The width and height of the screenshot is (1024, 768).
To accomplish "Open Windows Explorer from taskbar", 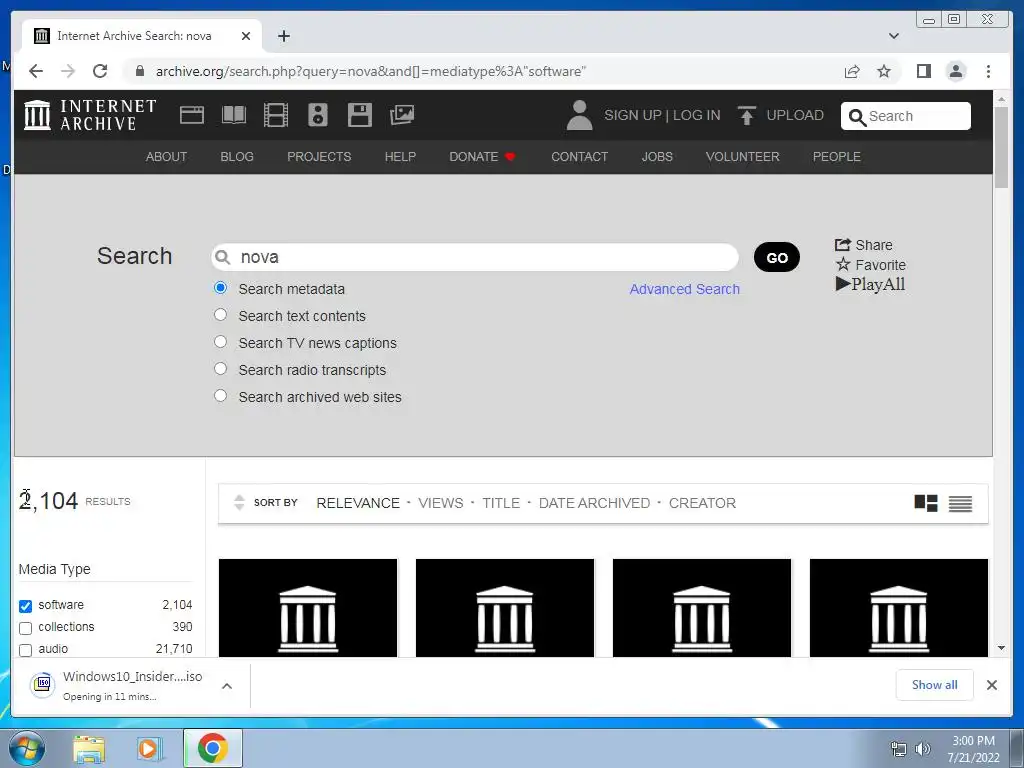I will click(89, 748).
